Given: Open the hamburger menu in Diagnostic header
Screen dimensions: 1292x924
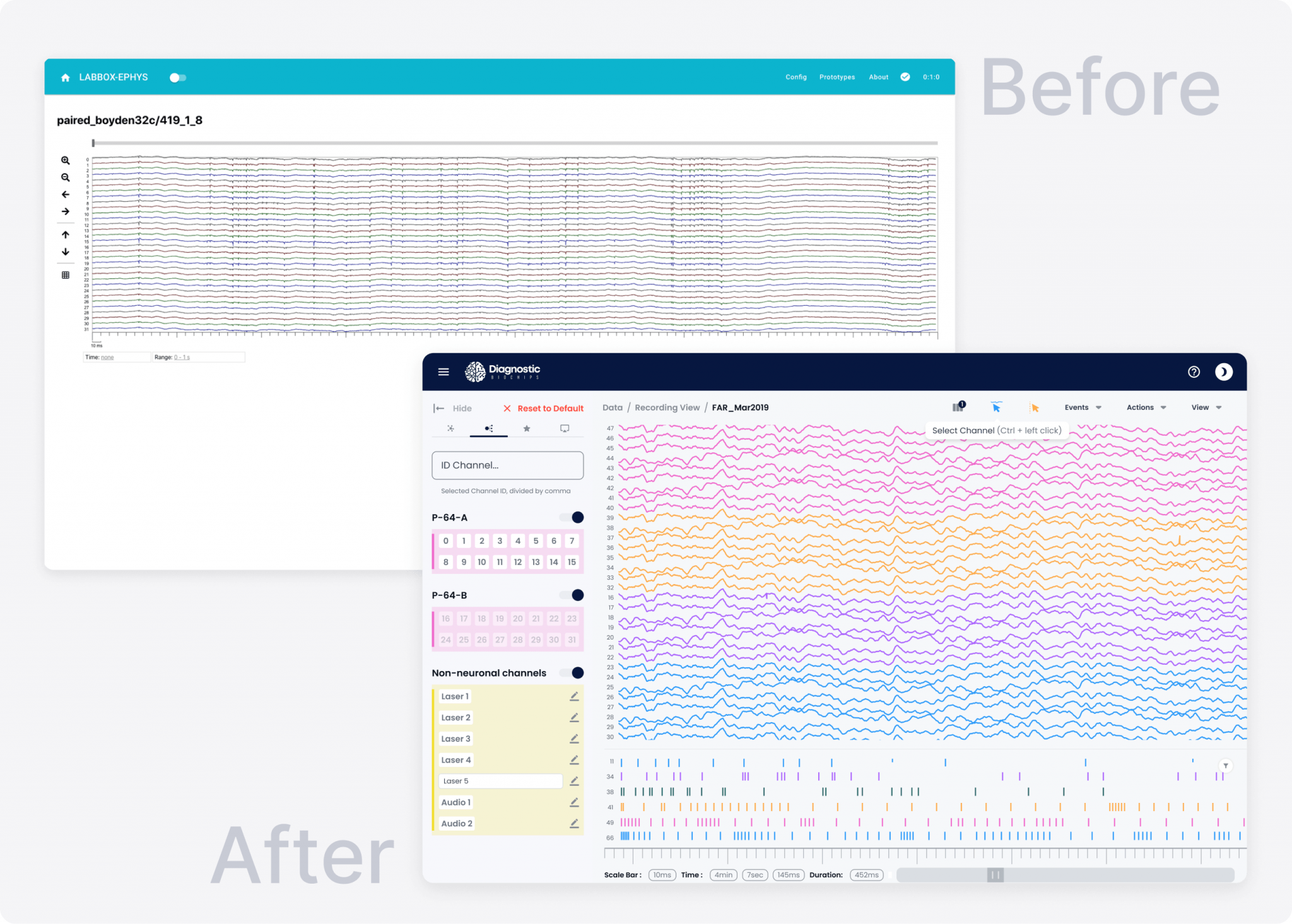Looking at the screenshot, I should coord(443,372).
